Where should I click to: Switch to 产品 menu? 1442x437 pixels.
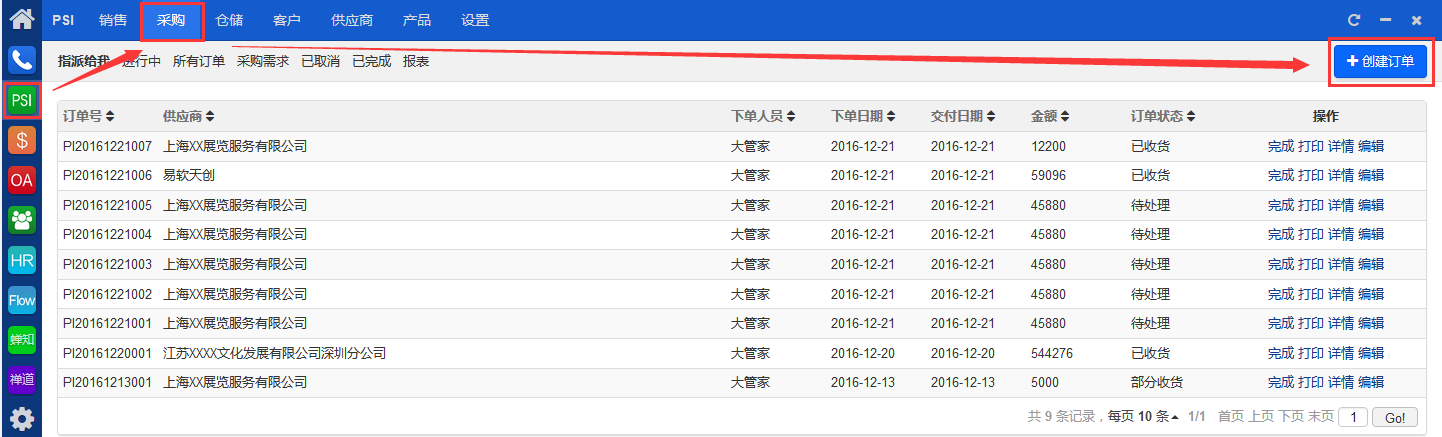pyautogui.click(x=417, y=20)
